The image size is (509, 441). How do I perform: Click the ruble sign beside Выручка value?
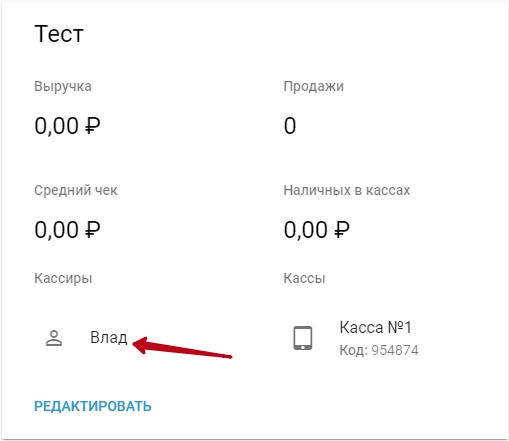[x=92, y=126]
